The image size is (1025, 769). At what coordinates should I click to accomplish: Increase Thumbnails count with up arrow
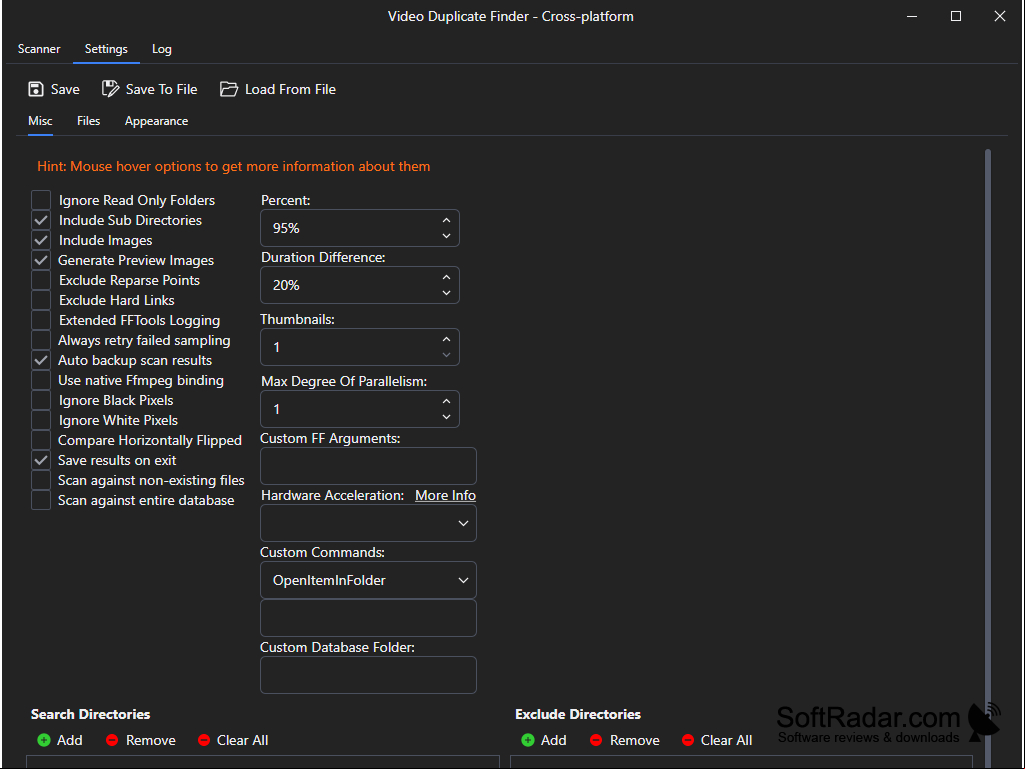coord(446,339)
